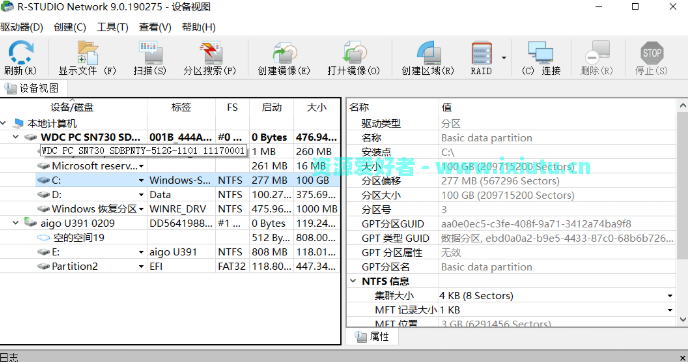Click the C: partition drive icon
Image resolution: width=688 pixels, height=362 pixels.
[43, 180]
